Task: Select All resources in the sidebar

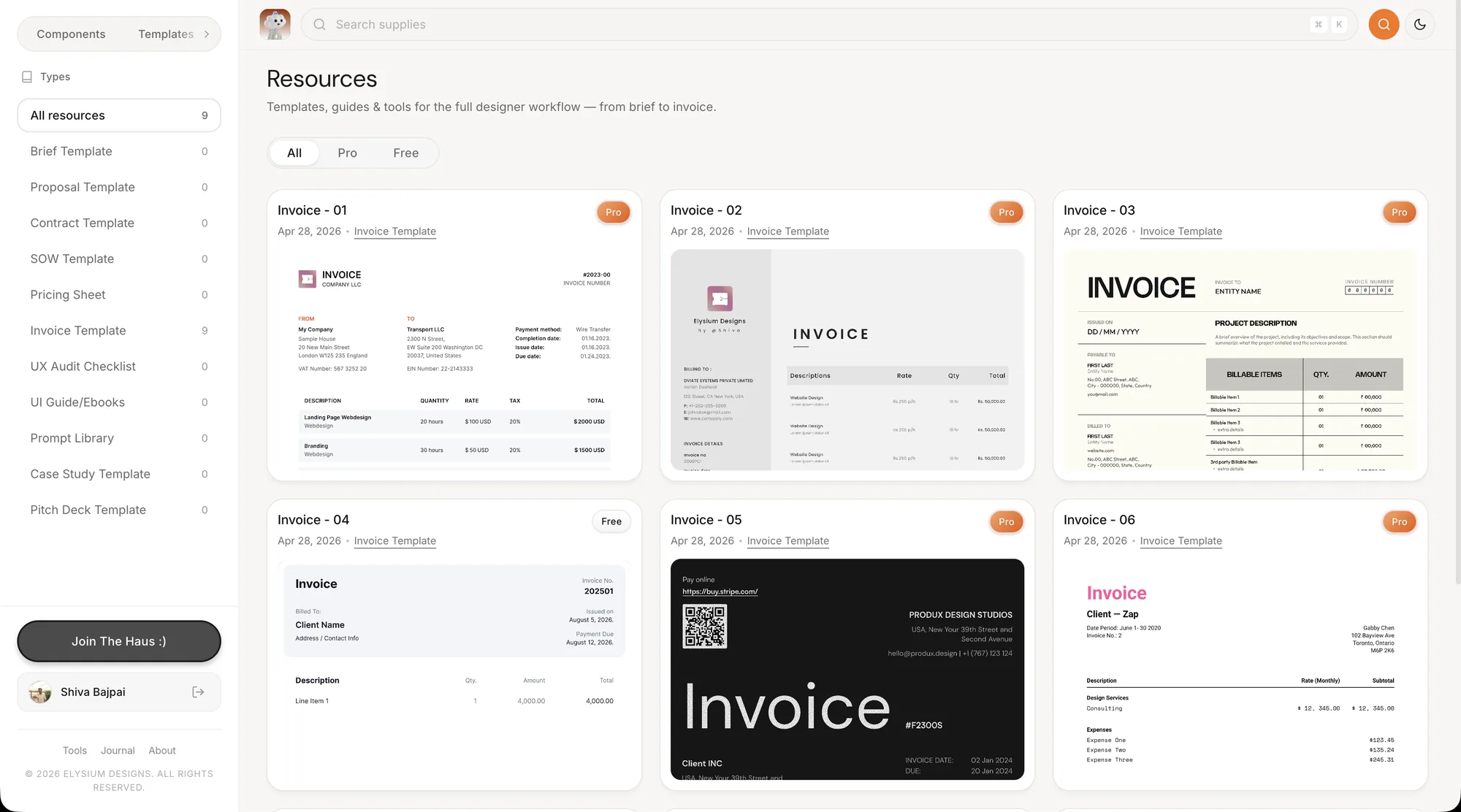Action: 119,115
